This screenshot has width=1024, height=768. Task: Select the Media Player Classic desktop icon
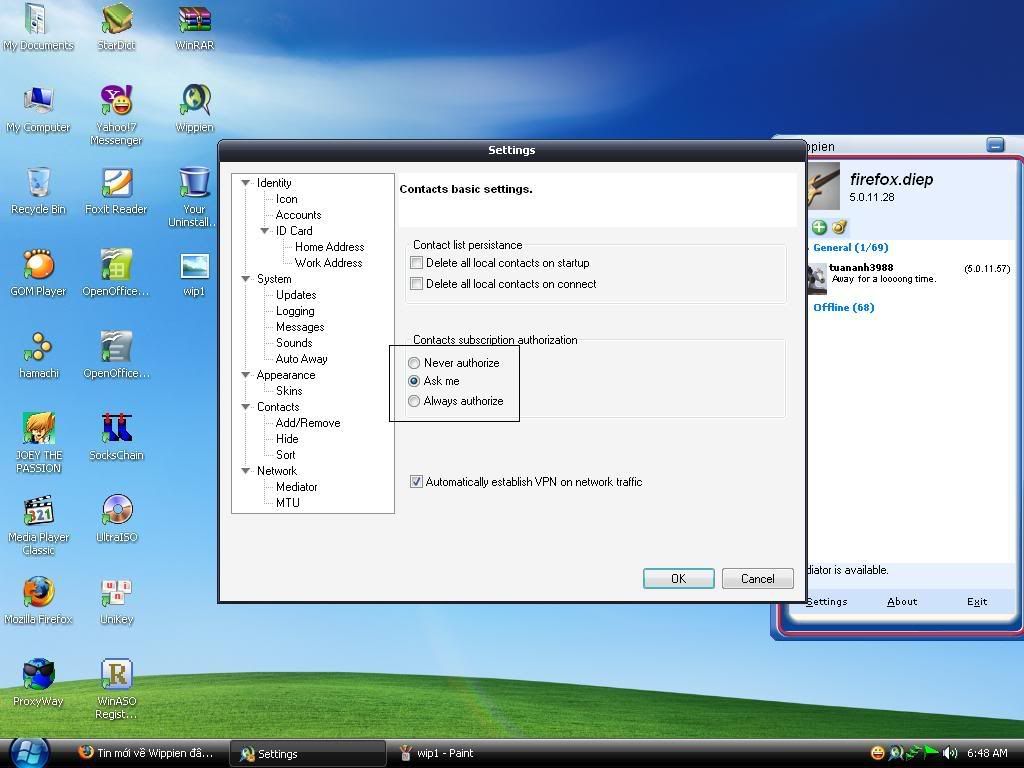pyautogui.click(x=39, y=525)
